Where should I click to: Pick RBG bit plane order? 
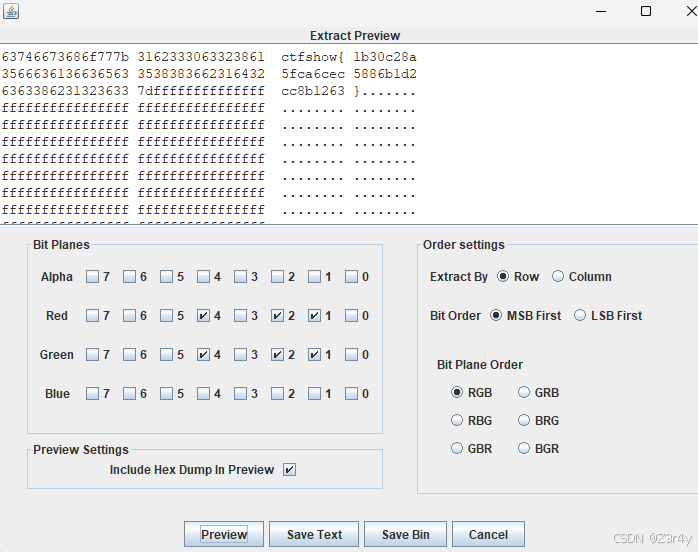[x=457, y=420]
